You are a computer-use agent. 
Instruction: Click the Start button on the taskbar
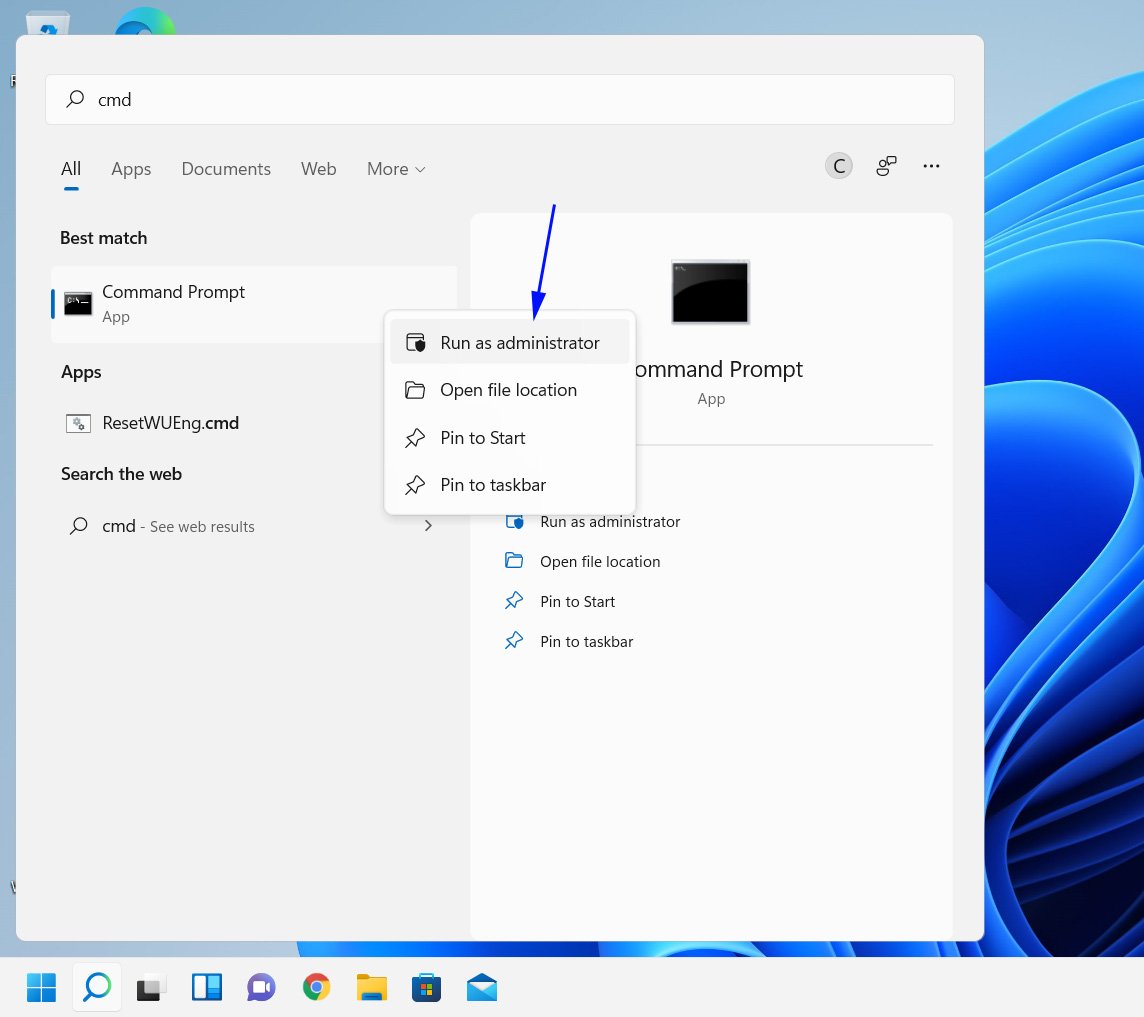pyautogui.click(x=41, y=987)
